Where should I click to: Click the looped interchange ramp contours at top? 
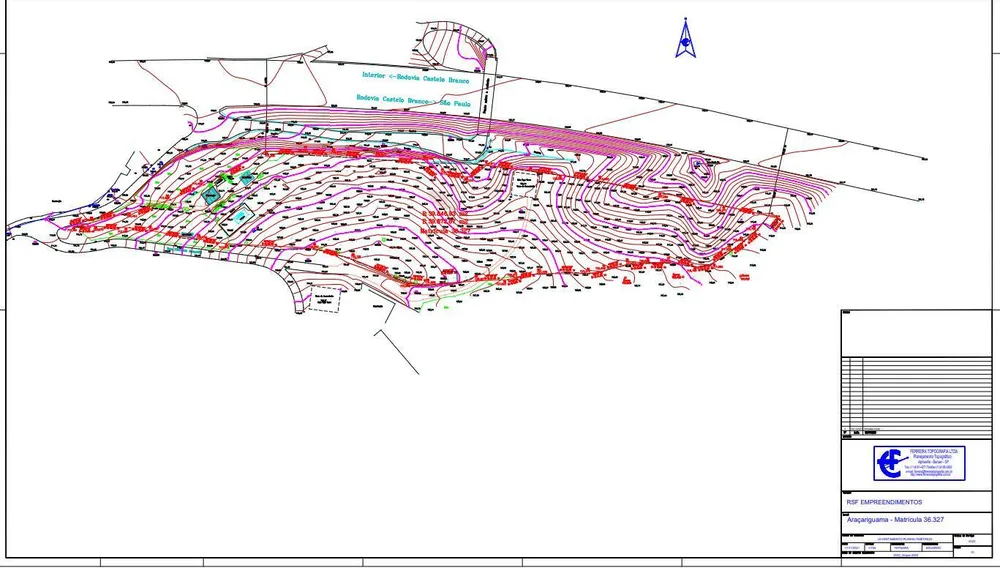point(453,46)
